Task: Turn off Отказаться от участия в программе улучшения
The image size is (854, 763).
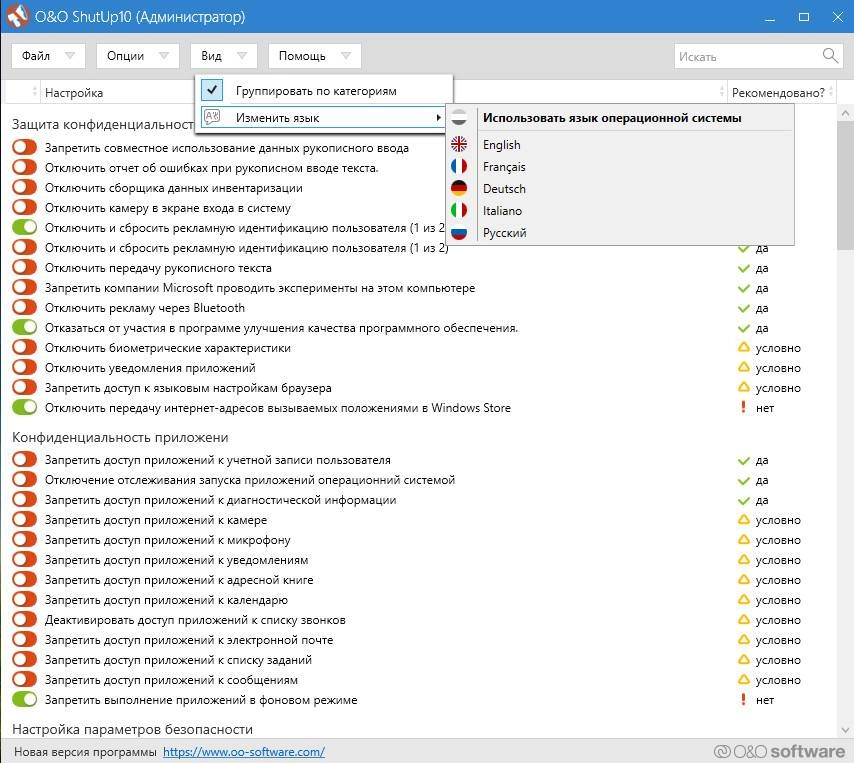Action: tap(25, 327)
